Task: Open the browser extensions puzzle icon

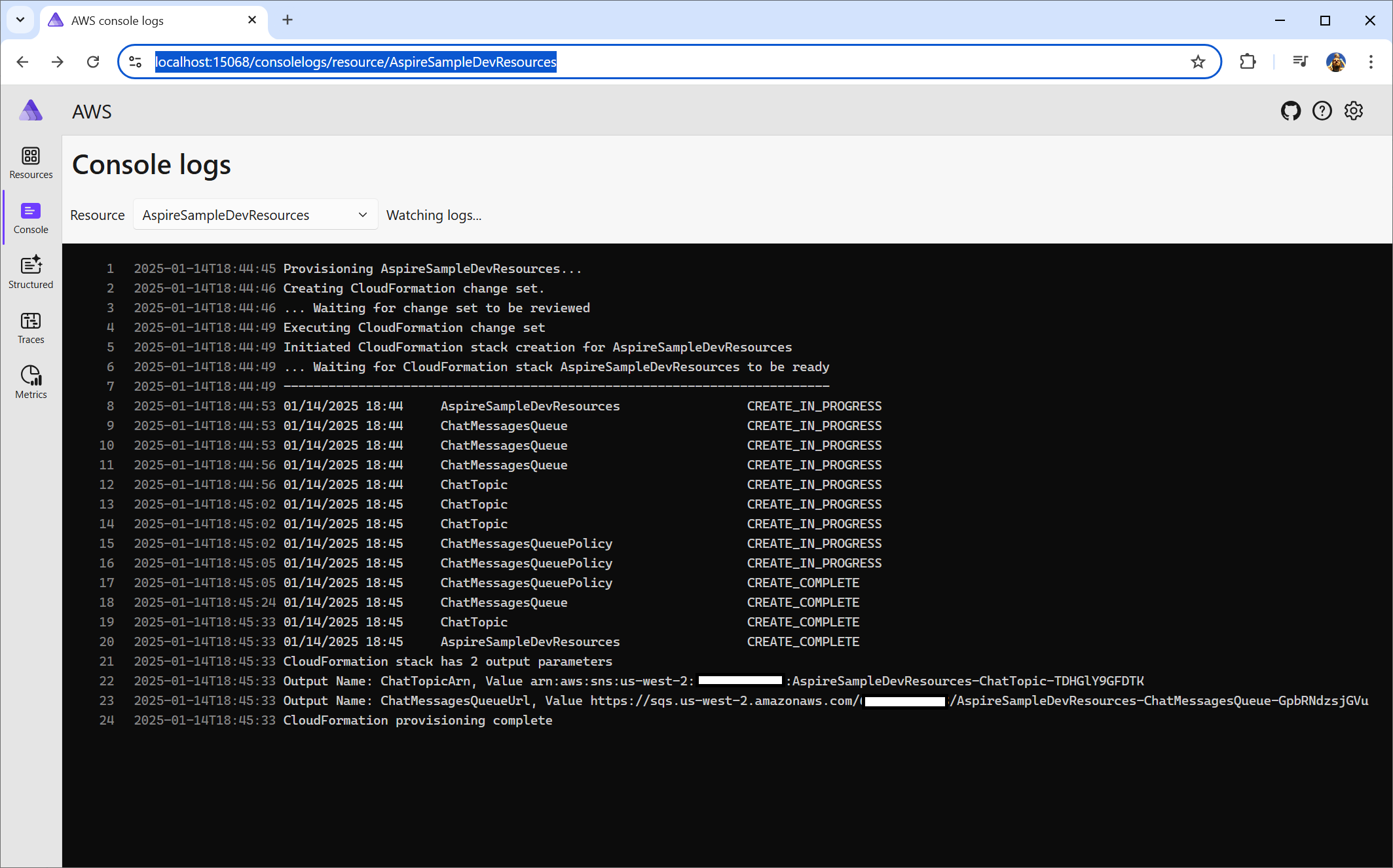Action: pos(1248,62)
